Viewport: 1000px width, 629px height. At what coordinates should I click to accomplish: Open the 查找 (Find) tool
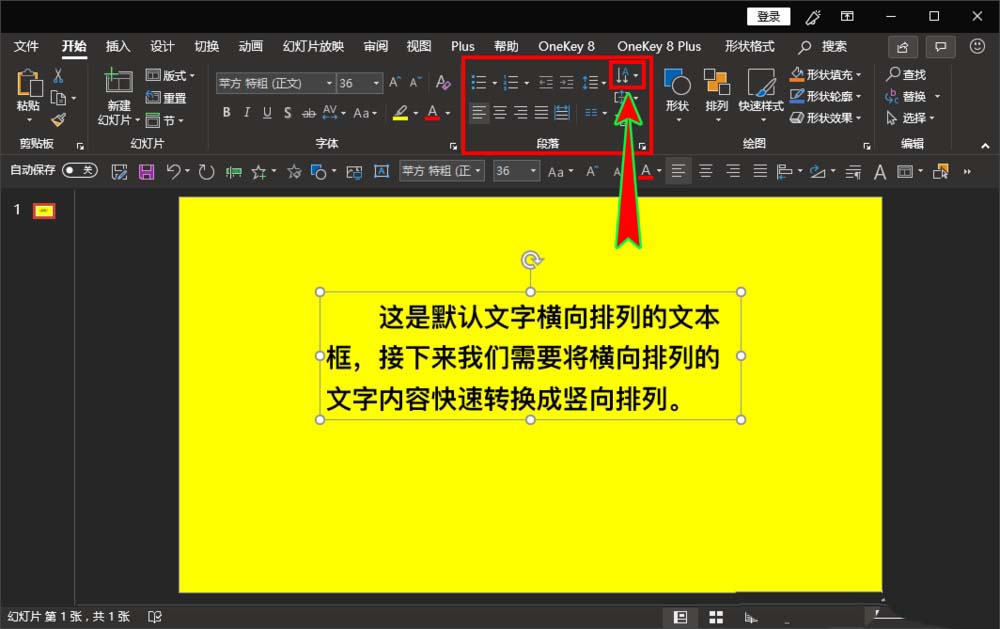910,73
